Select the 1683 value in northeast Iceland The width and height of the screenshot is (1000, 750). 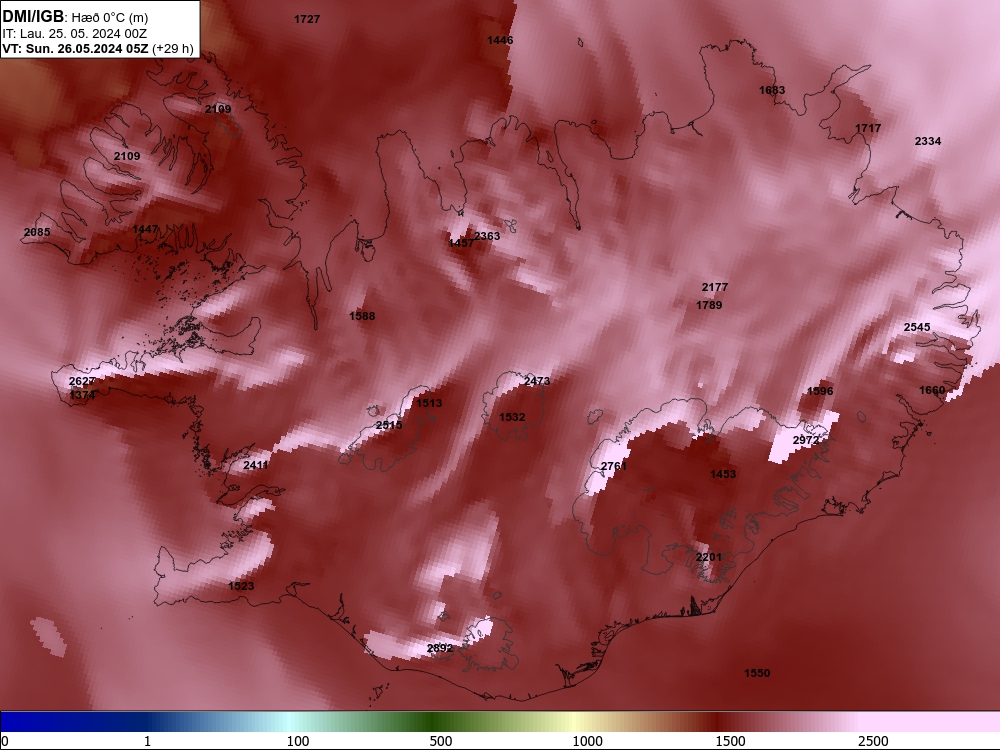point(772,90)
